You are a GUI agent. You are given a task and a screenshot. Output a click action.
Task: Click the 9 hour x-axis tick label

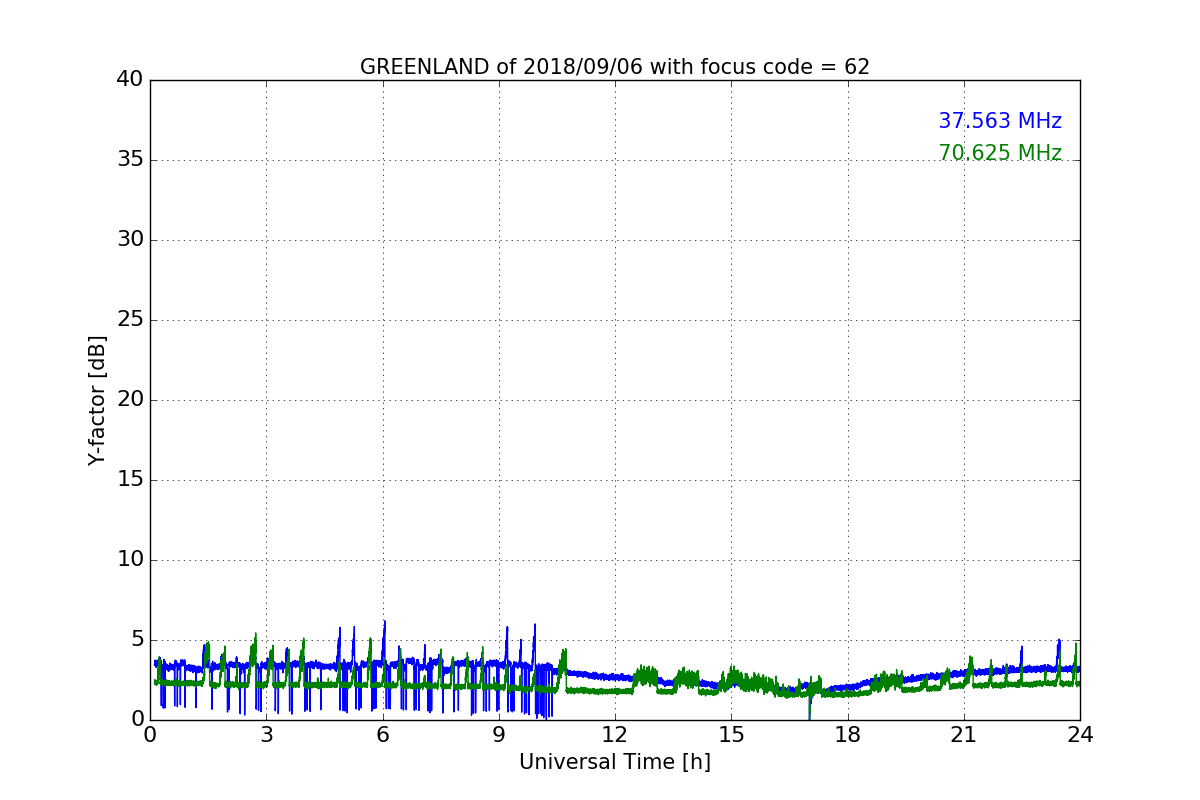pos(499,735)
